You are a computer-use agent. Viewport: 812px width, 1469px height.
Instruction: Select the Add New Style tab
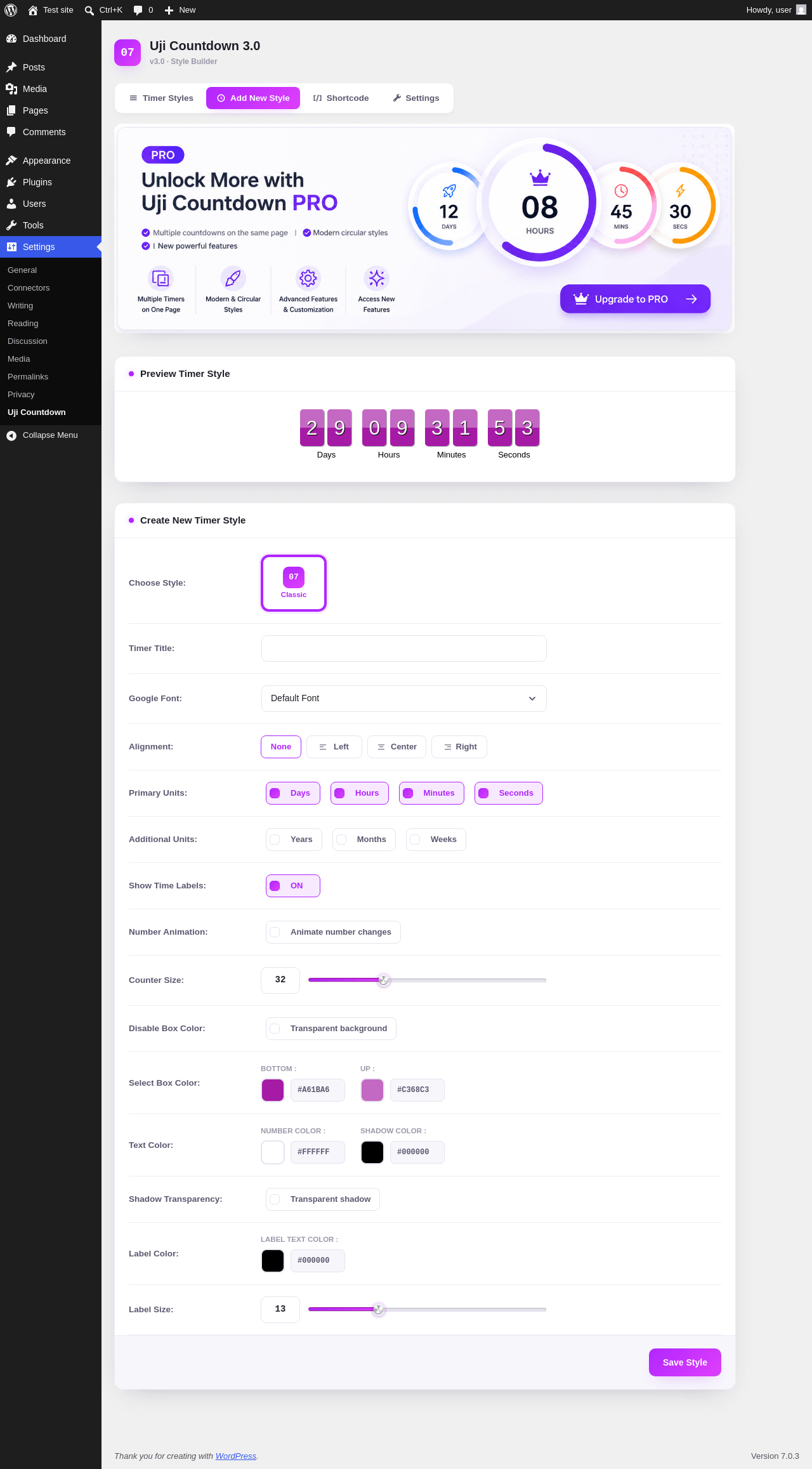coord(253,98)
